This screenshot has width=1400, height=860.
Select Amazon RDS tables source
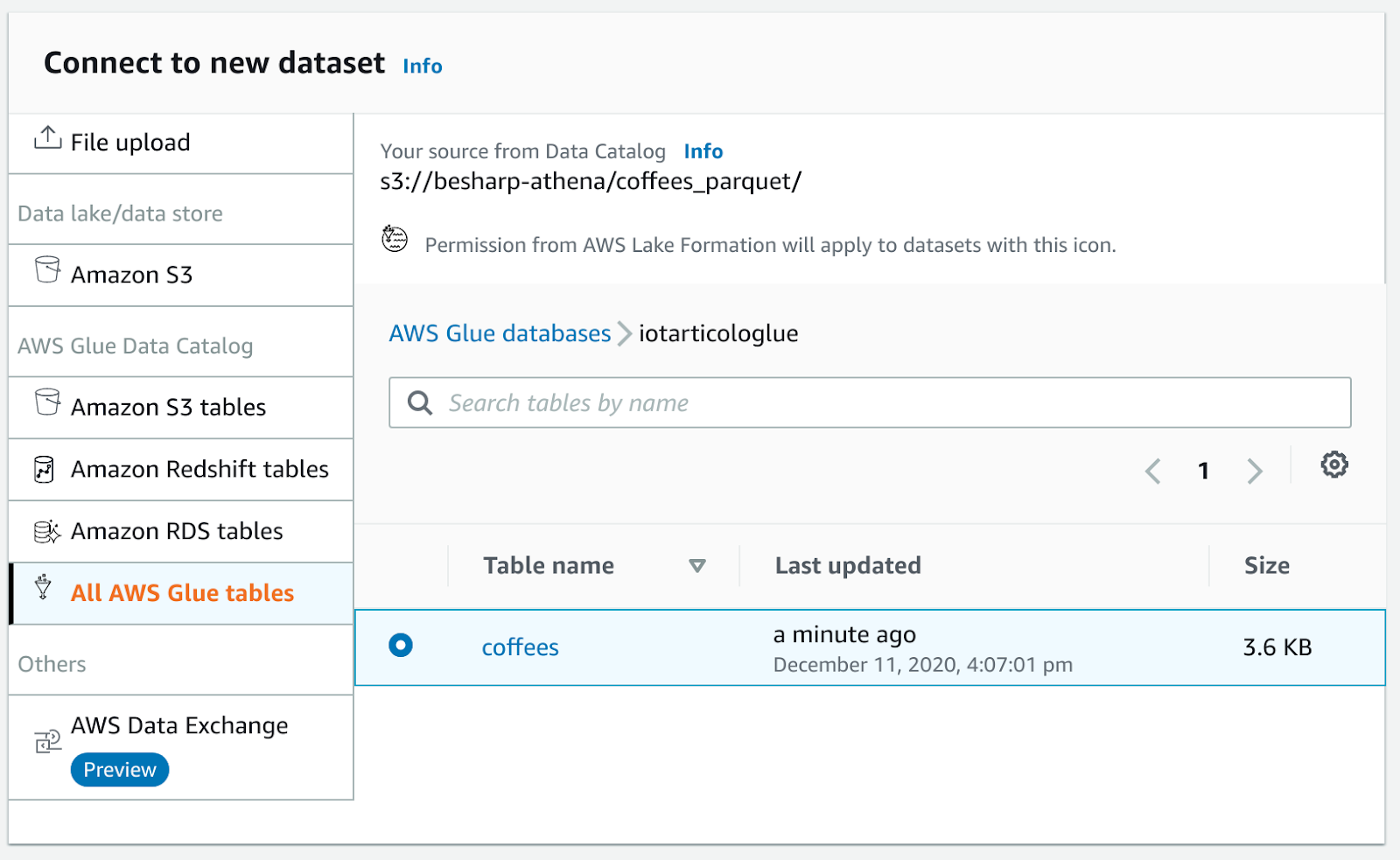coord(181,531)
